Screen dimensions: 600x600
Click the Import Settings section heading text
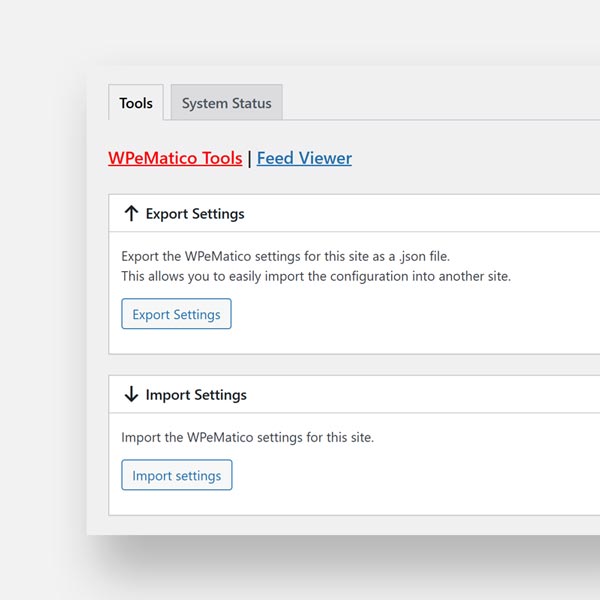[x=196, y=394]
